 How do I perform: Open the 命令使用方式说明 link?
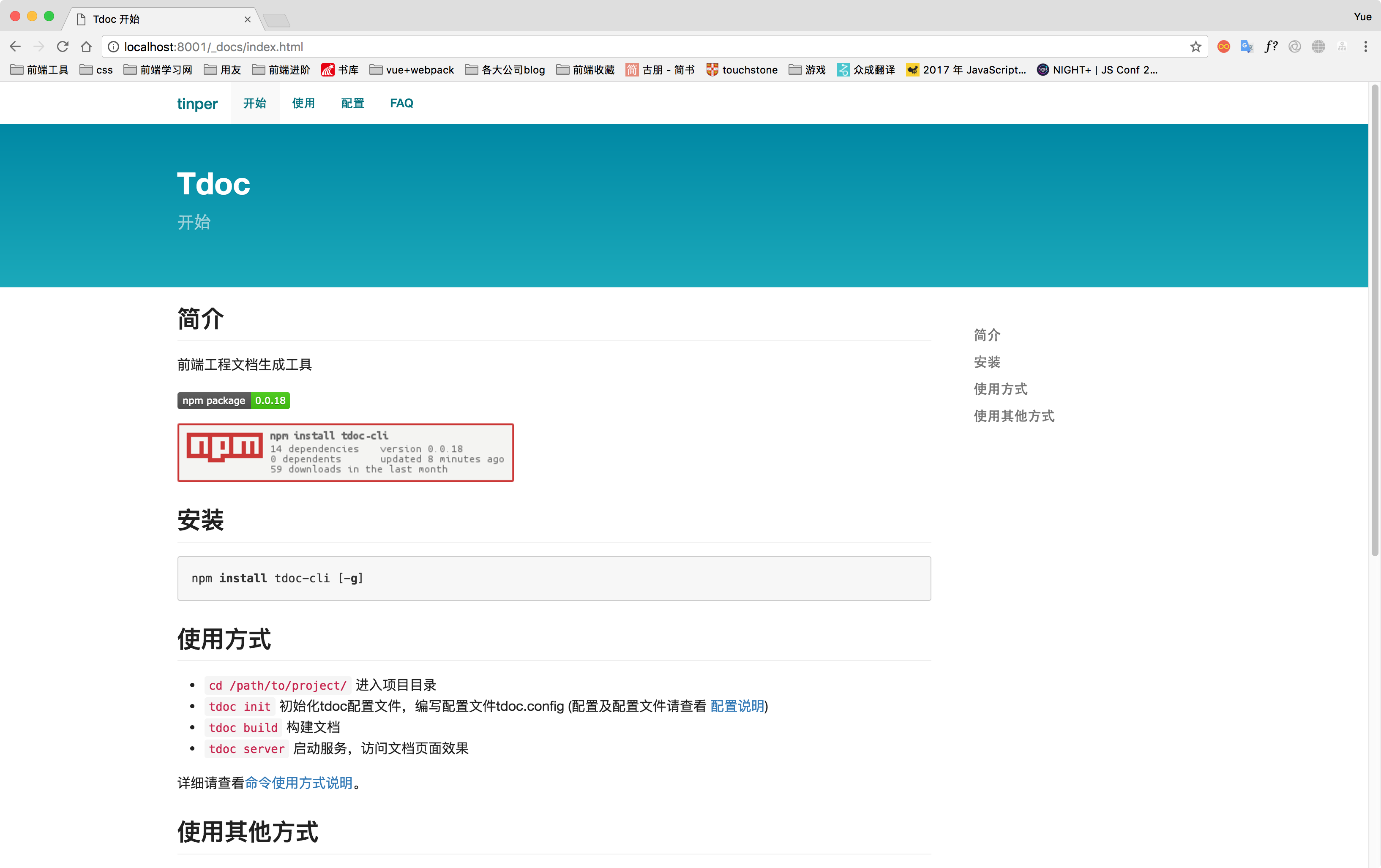pos(298,783)
